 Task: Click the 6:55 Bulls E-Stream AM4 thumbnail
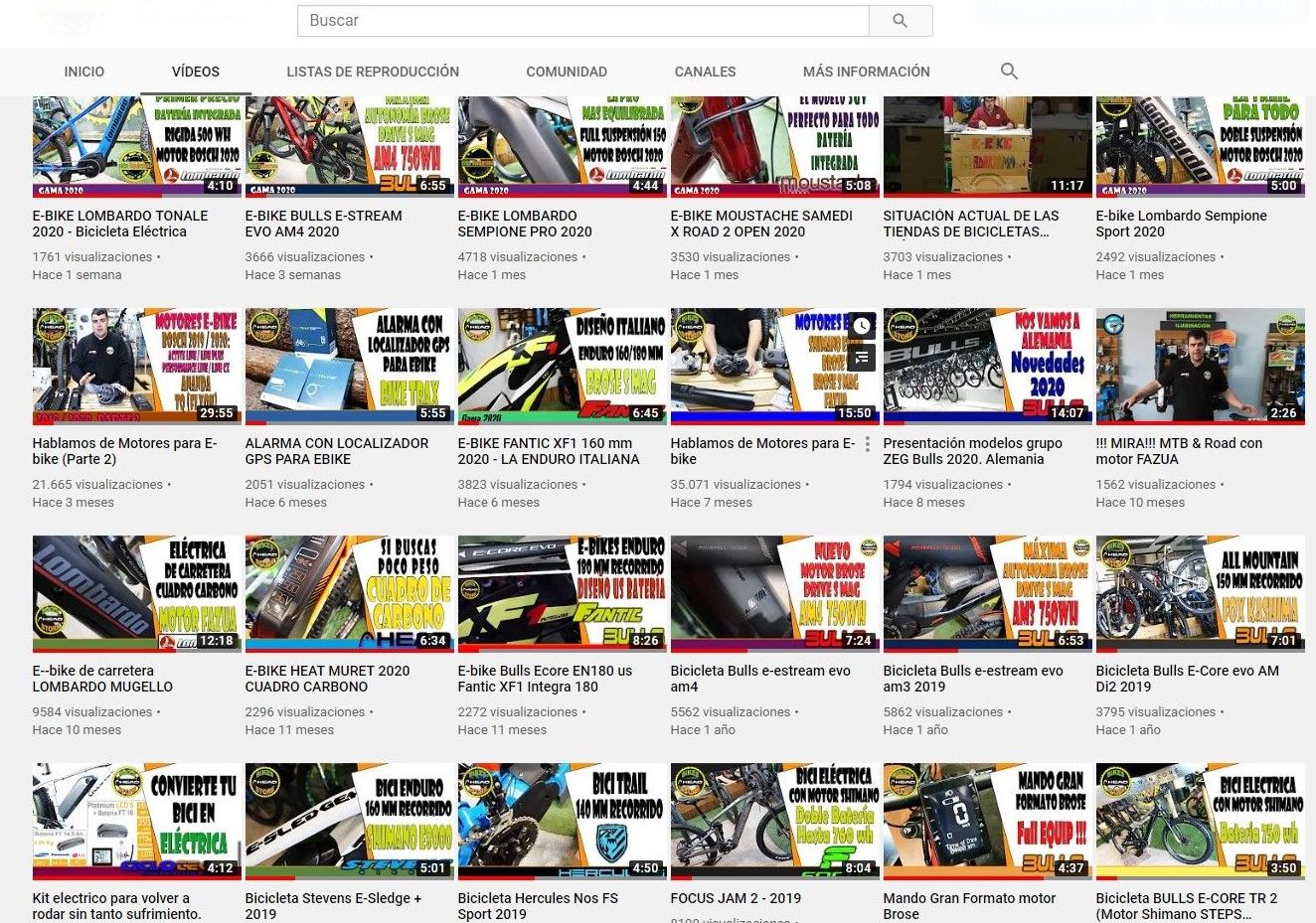click(350, 145)
